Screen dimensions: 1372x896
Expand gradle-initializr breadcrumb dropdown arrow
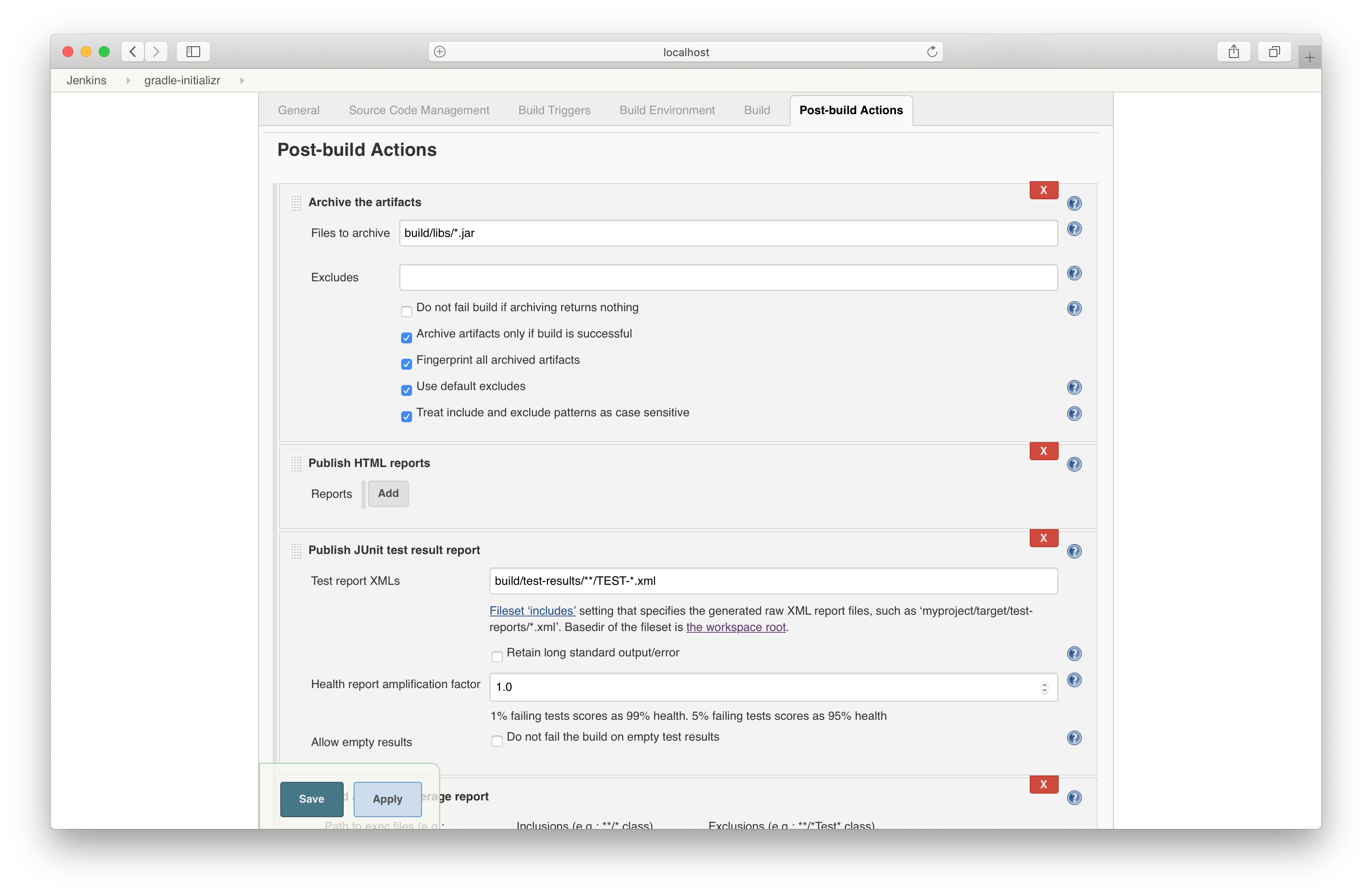tap(241, 81)
